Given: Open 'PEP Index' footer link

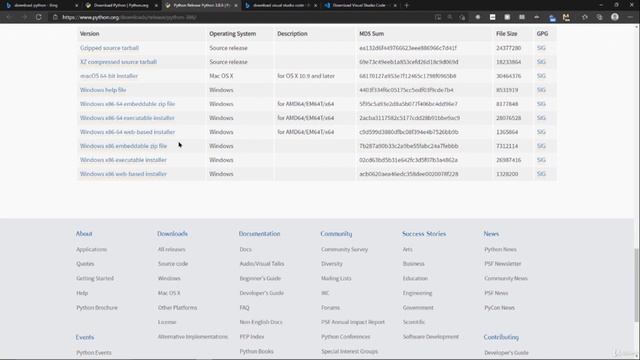Looking at the screenshot, I should pos(252,337).
